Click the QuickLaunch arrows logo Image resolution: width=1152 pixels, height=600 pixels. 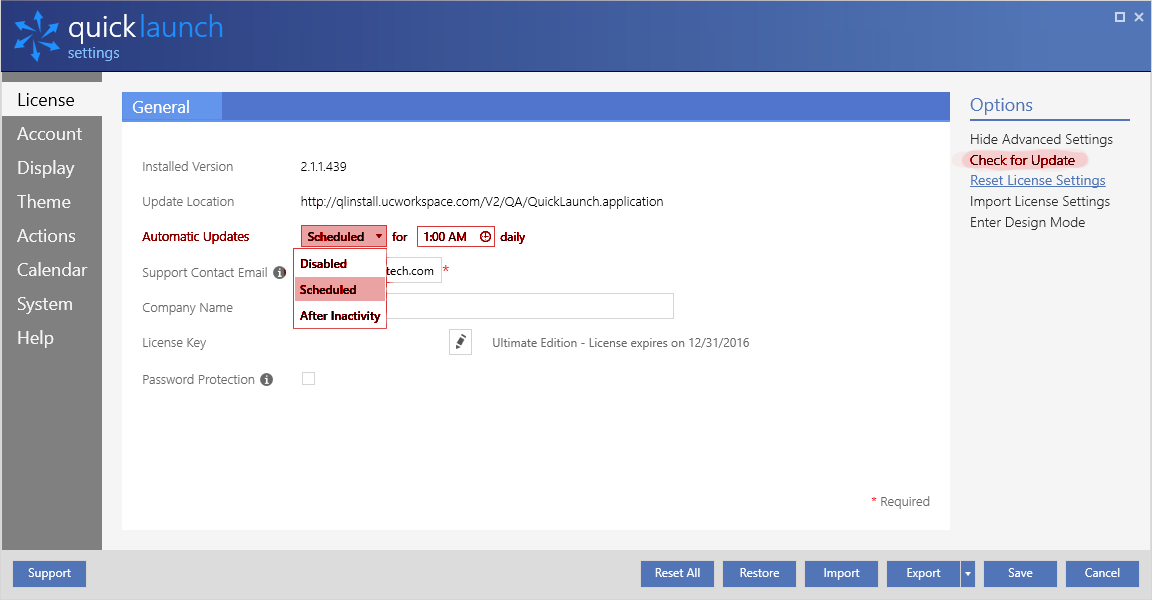click(x=38, y=36)
